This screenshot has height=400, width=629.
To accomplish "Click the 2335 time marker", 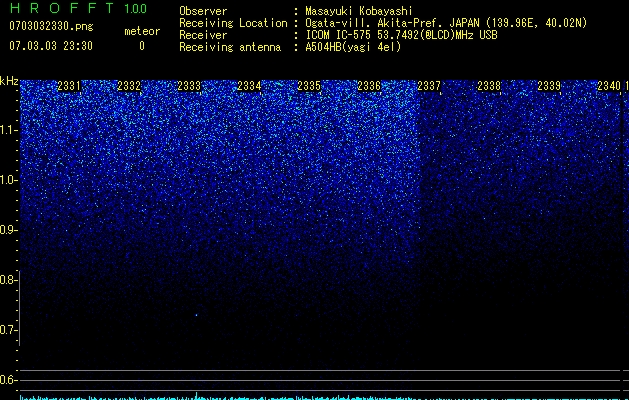I will 309,86.
